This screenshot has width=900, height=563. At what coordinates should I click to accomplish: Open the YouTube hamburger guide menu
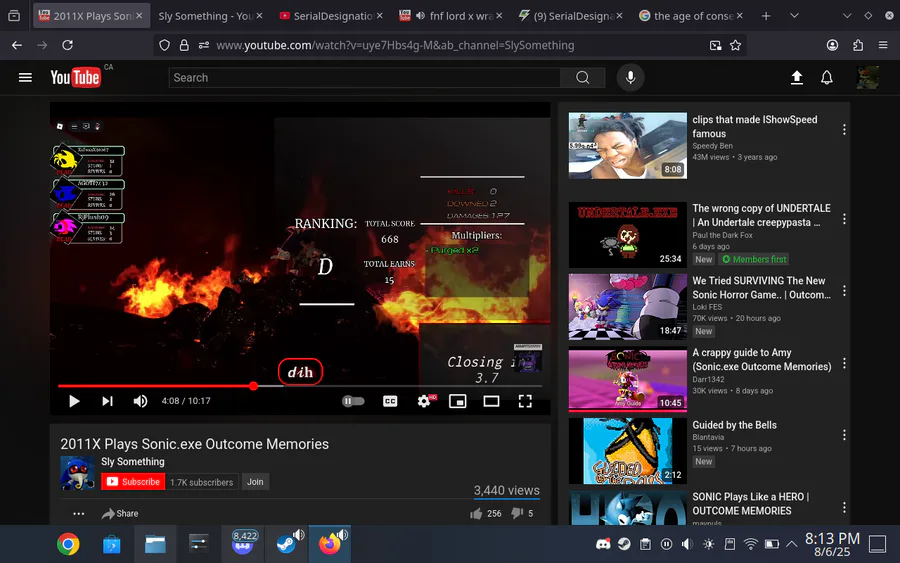(25, 77)
